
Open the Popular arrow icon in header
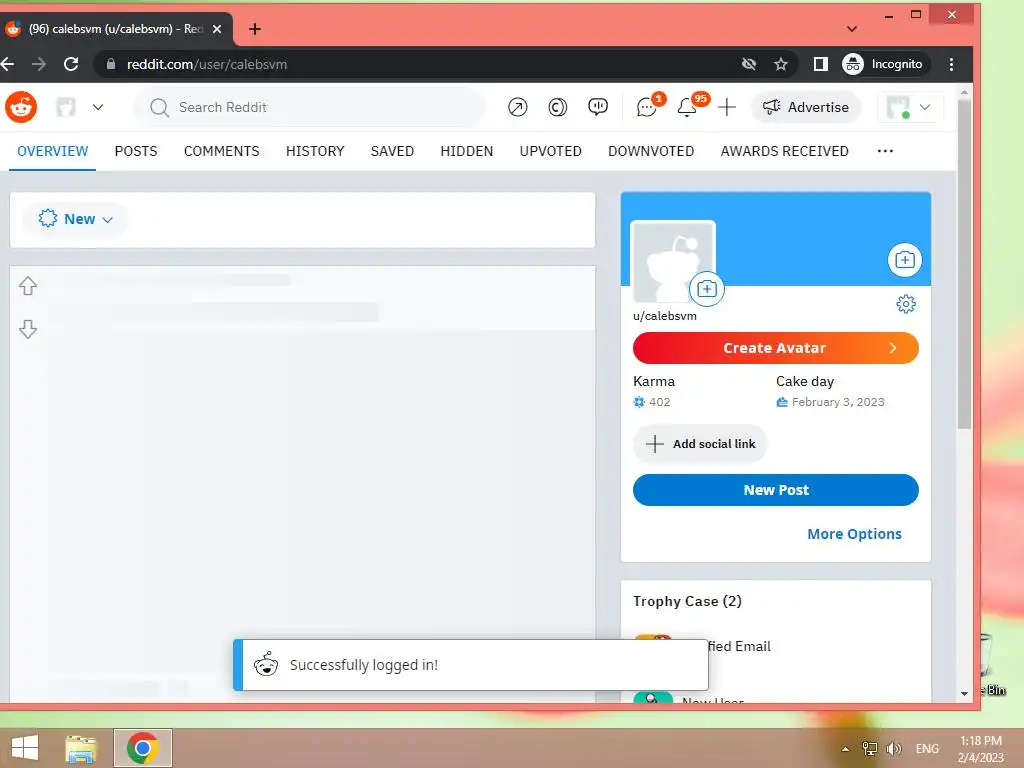(517, 107)
